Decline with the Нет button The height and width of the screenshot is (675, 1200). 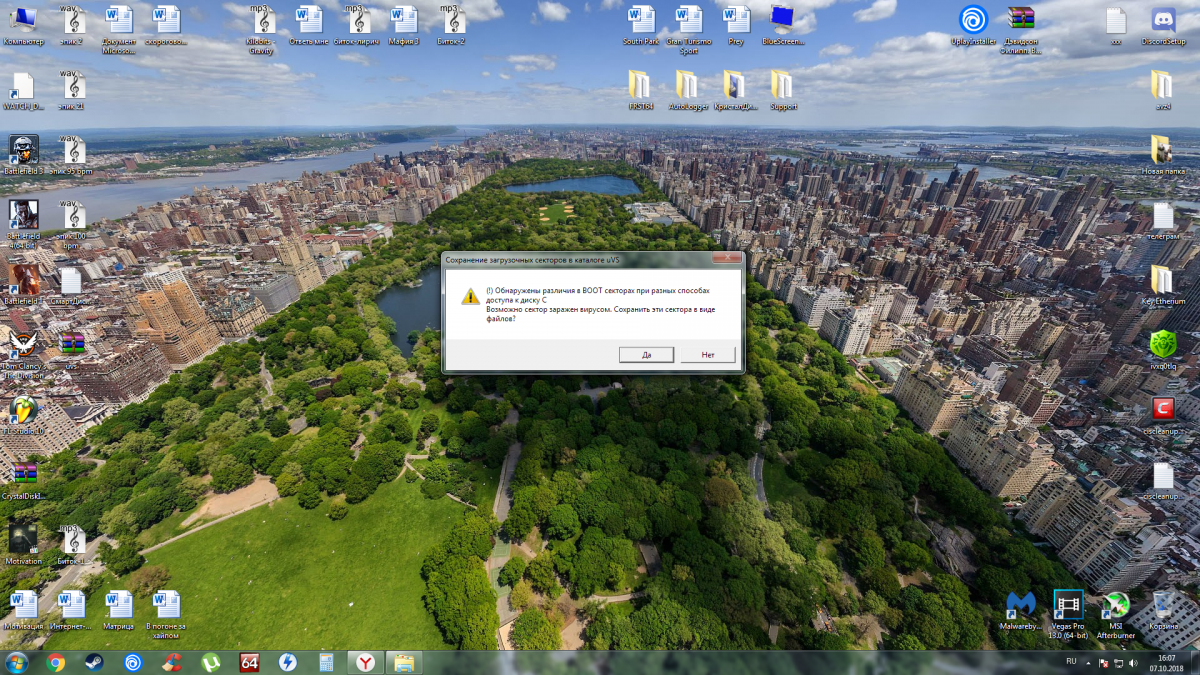coord(708,354)
